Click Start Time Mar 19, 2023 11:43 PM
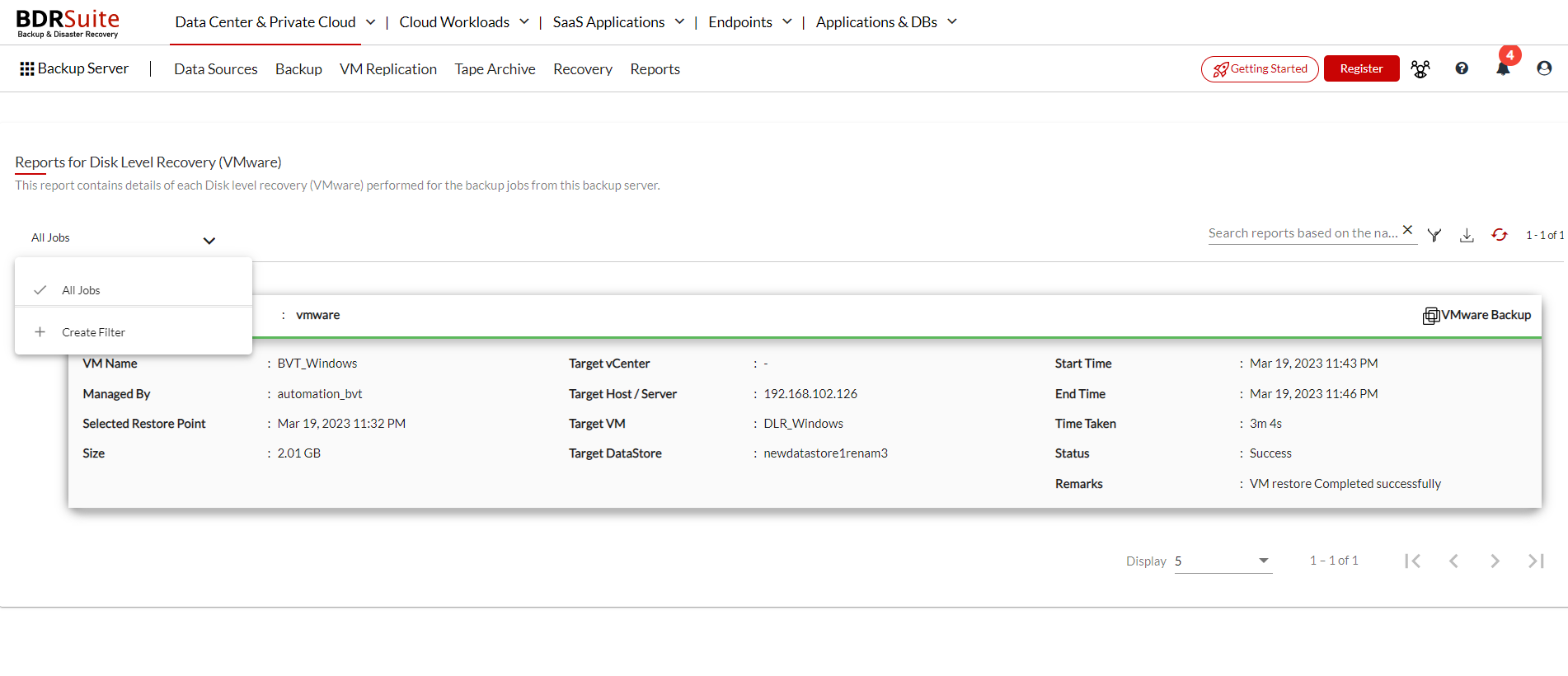Screen dimensions: 1568x676 coord(1314,364)
